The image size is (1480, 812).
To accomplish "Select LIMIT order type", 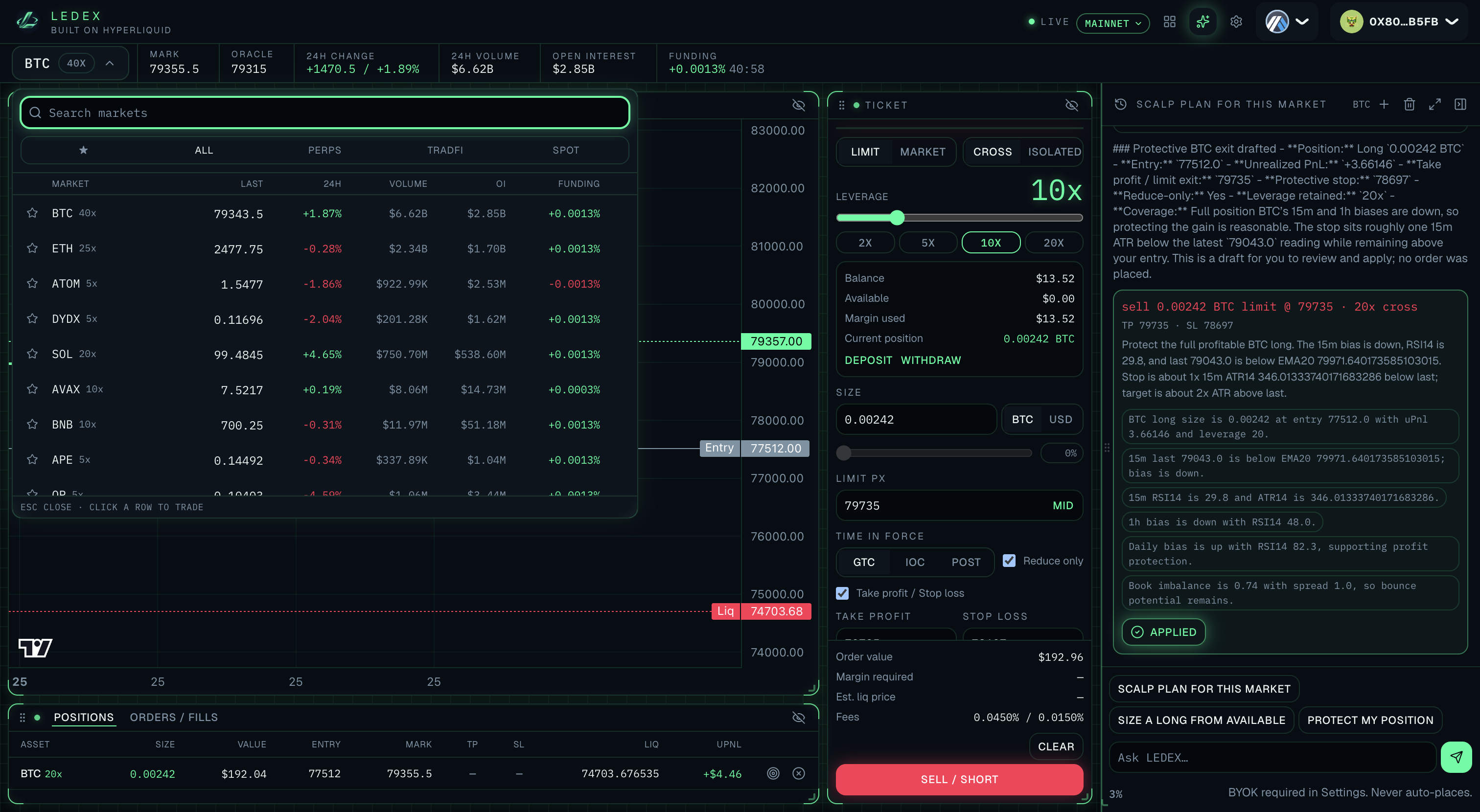I will tap(865, 152).
